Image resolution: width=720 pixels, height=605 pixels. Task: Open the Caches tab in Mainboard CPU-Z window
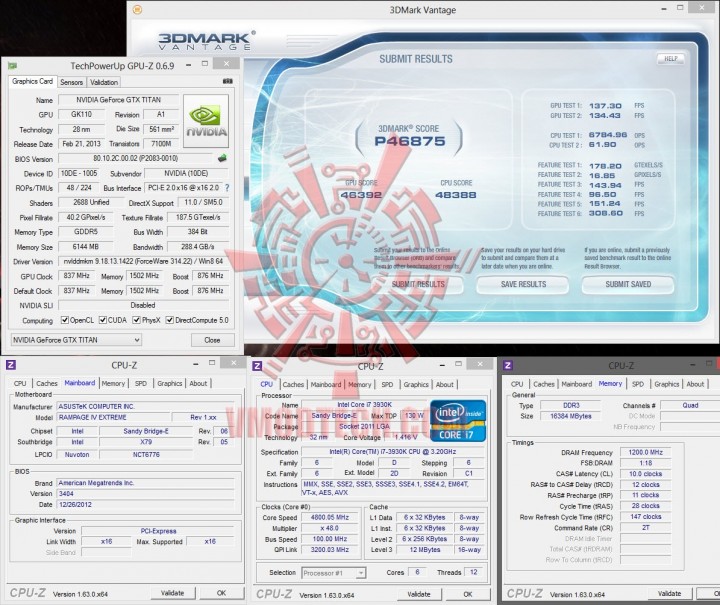coord(47,383)
